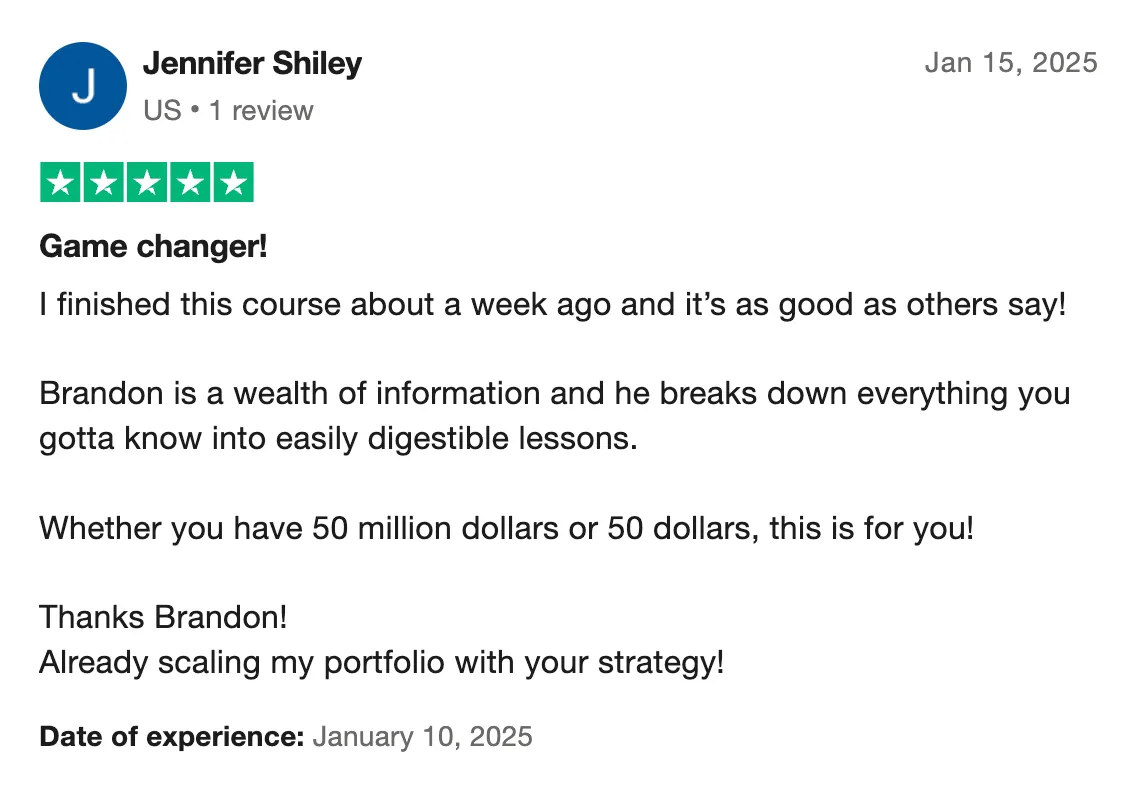The width and height of the screenshot is (1138, 792).
Task: Click the Jan 15, 2025 posted date
Action: click(1011, 62)
